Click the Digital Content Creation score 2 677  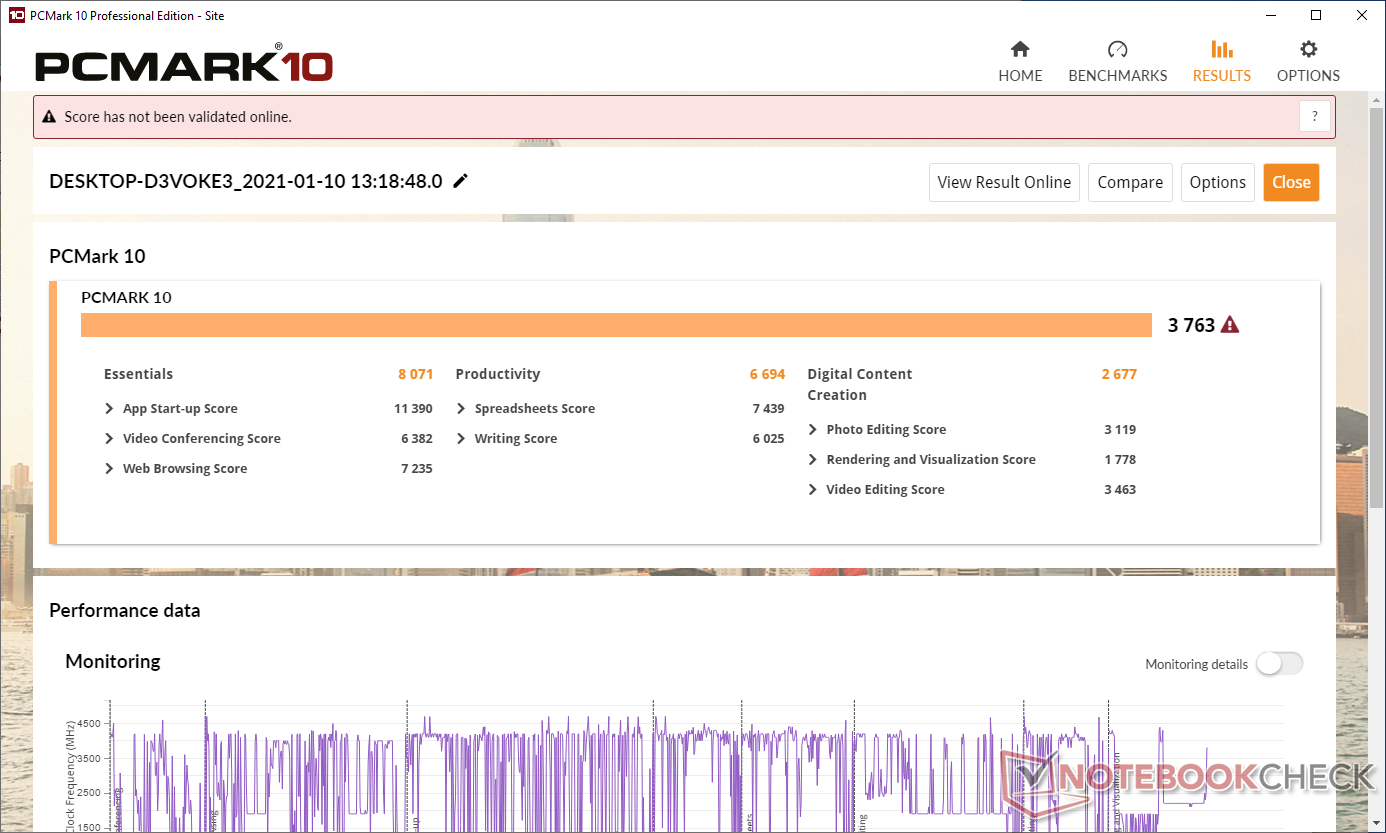[1119, 374]
